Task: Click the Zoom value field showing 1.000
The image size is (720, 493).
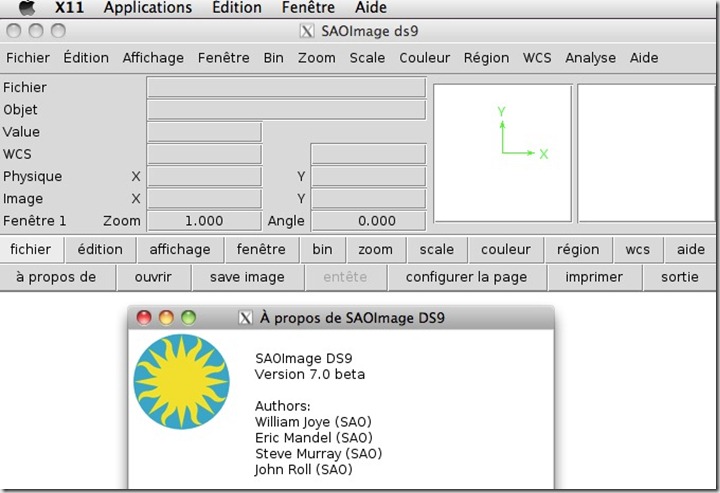Action: click(x=204, y=221)
